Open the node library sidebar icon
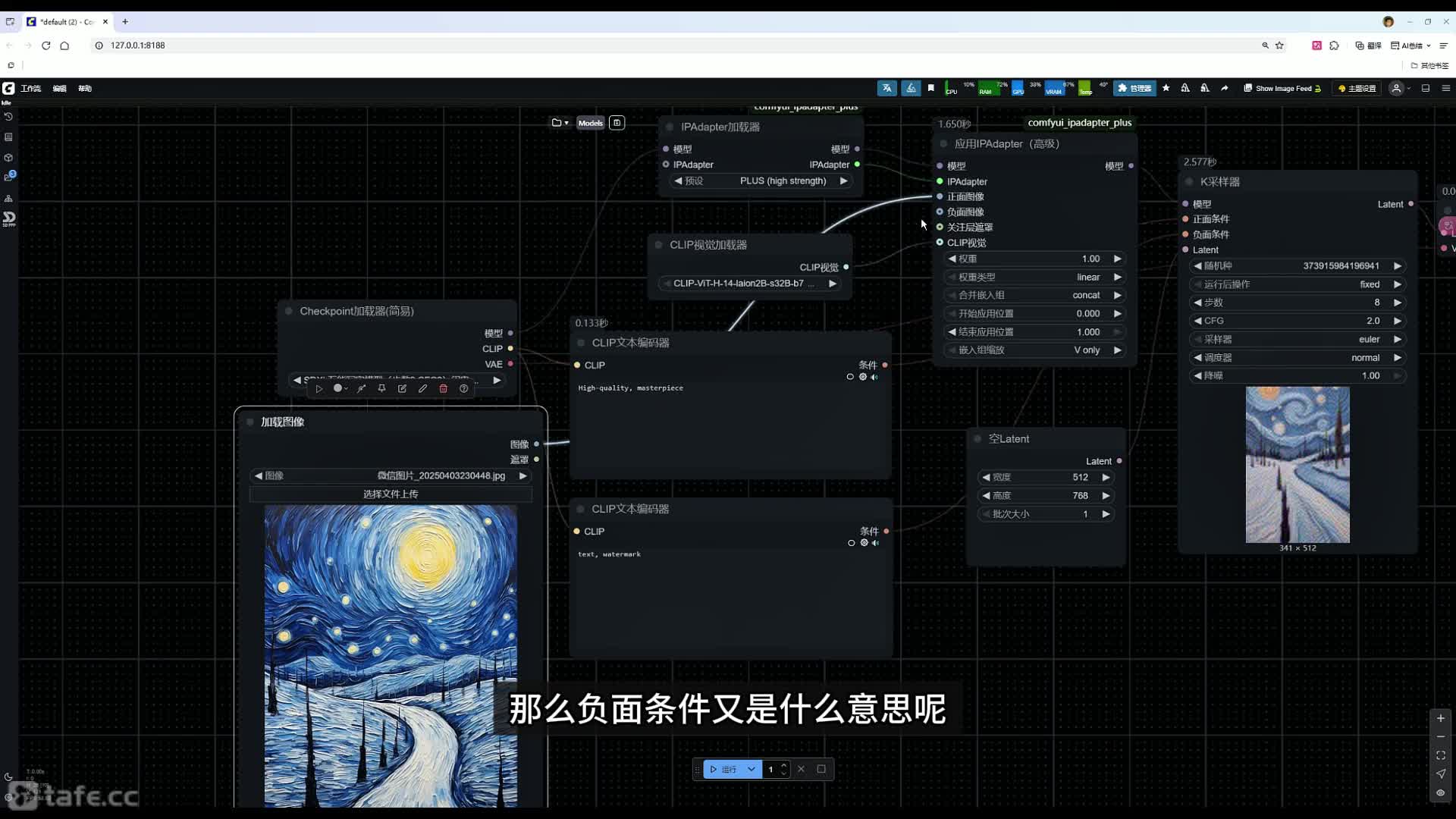Screen dimensions: 1456x819 (8, 137)
